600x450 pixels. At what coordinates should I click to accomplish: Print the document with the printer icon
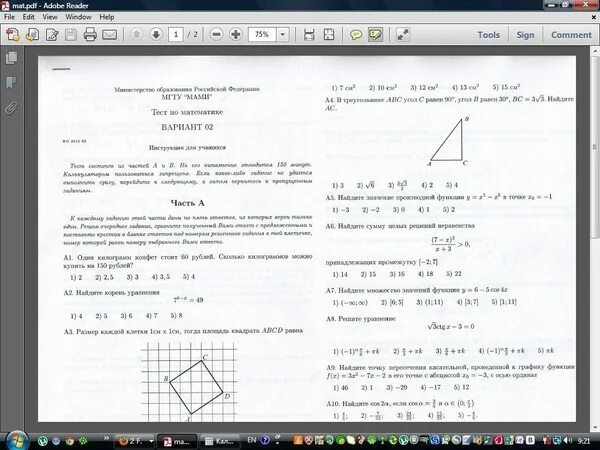90,35
